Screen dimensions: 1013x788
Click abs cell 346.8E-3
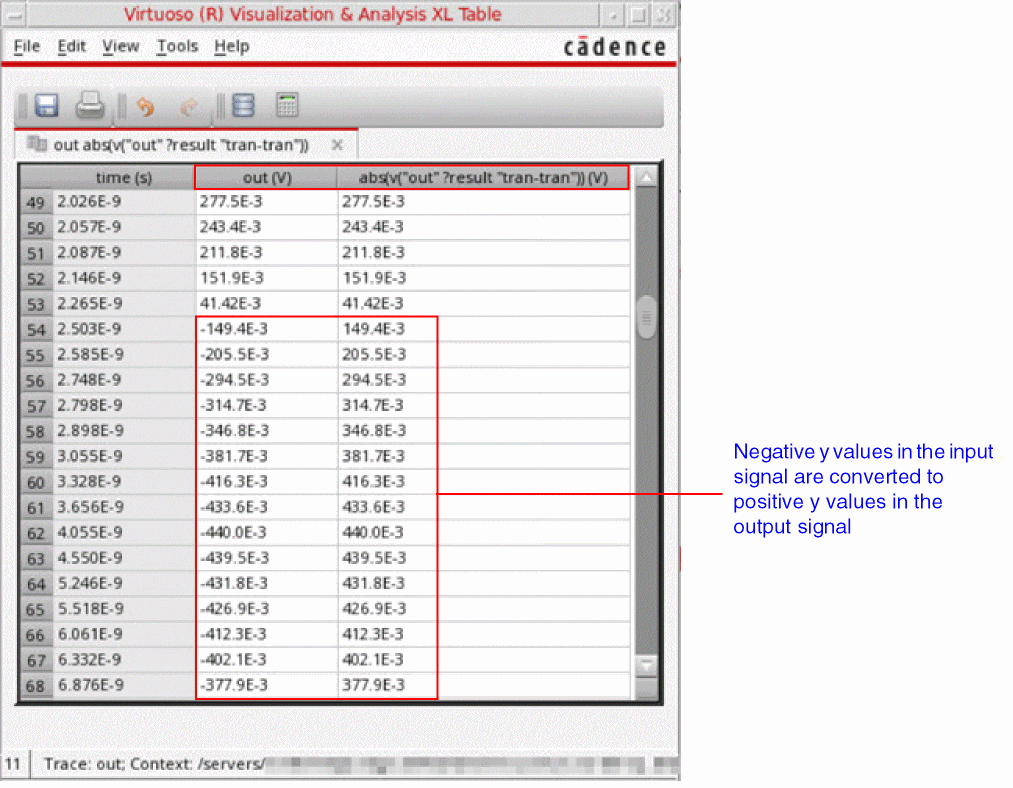(x=483, y=431)
